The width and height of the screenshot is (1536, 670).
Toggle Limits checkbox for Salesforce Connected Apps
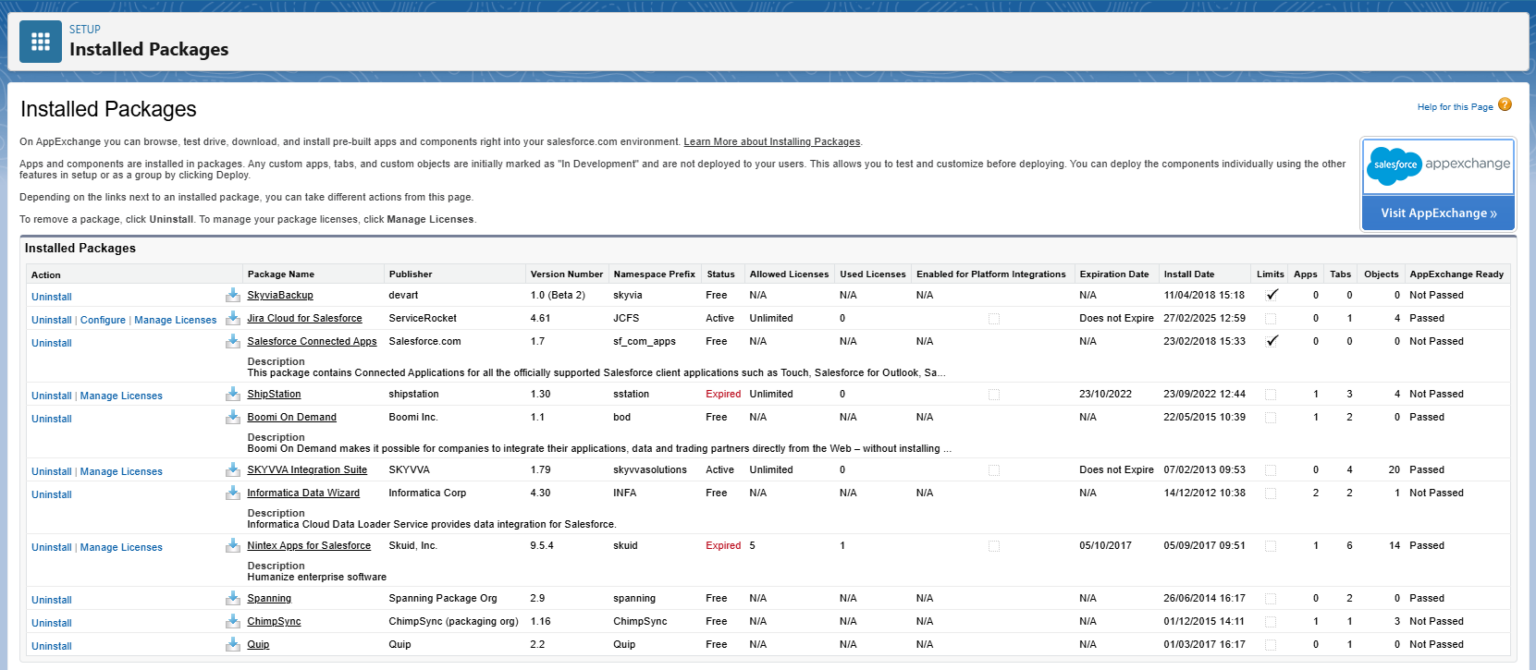[x=1271, y=341]
